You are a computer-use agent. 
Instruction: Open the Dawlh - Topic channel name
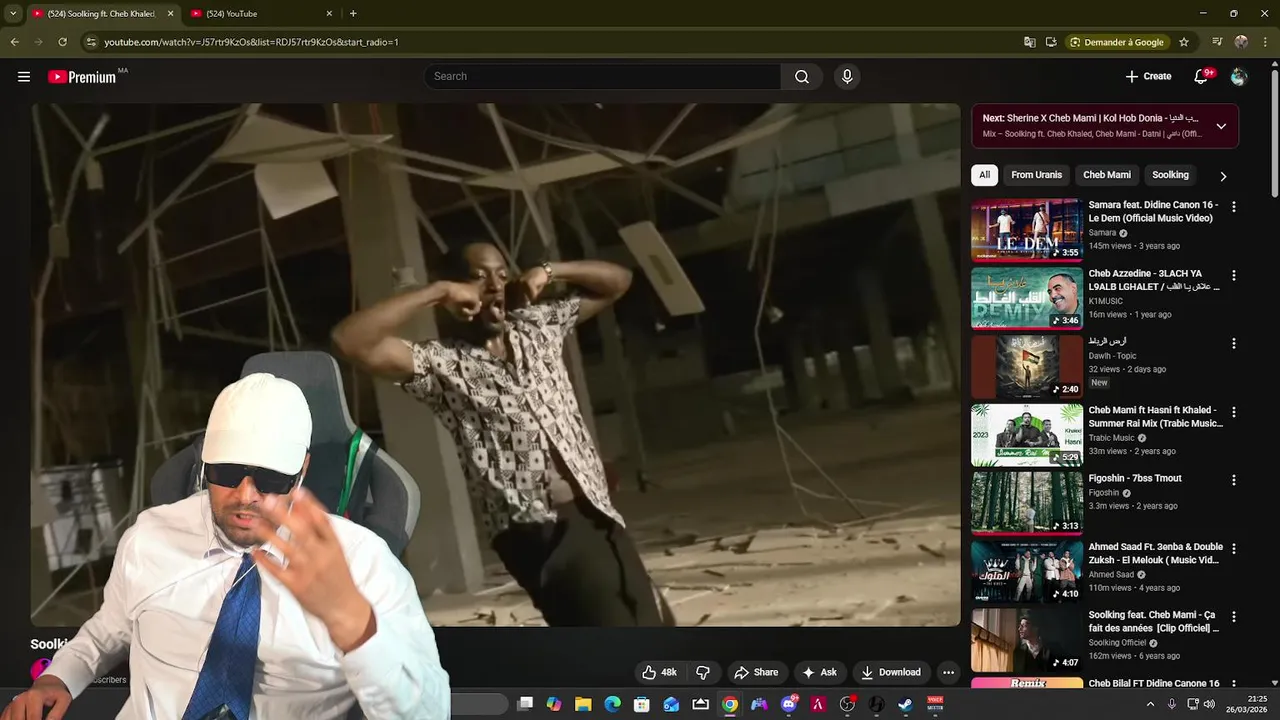[1112, 356]
